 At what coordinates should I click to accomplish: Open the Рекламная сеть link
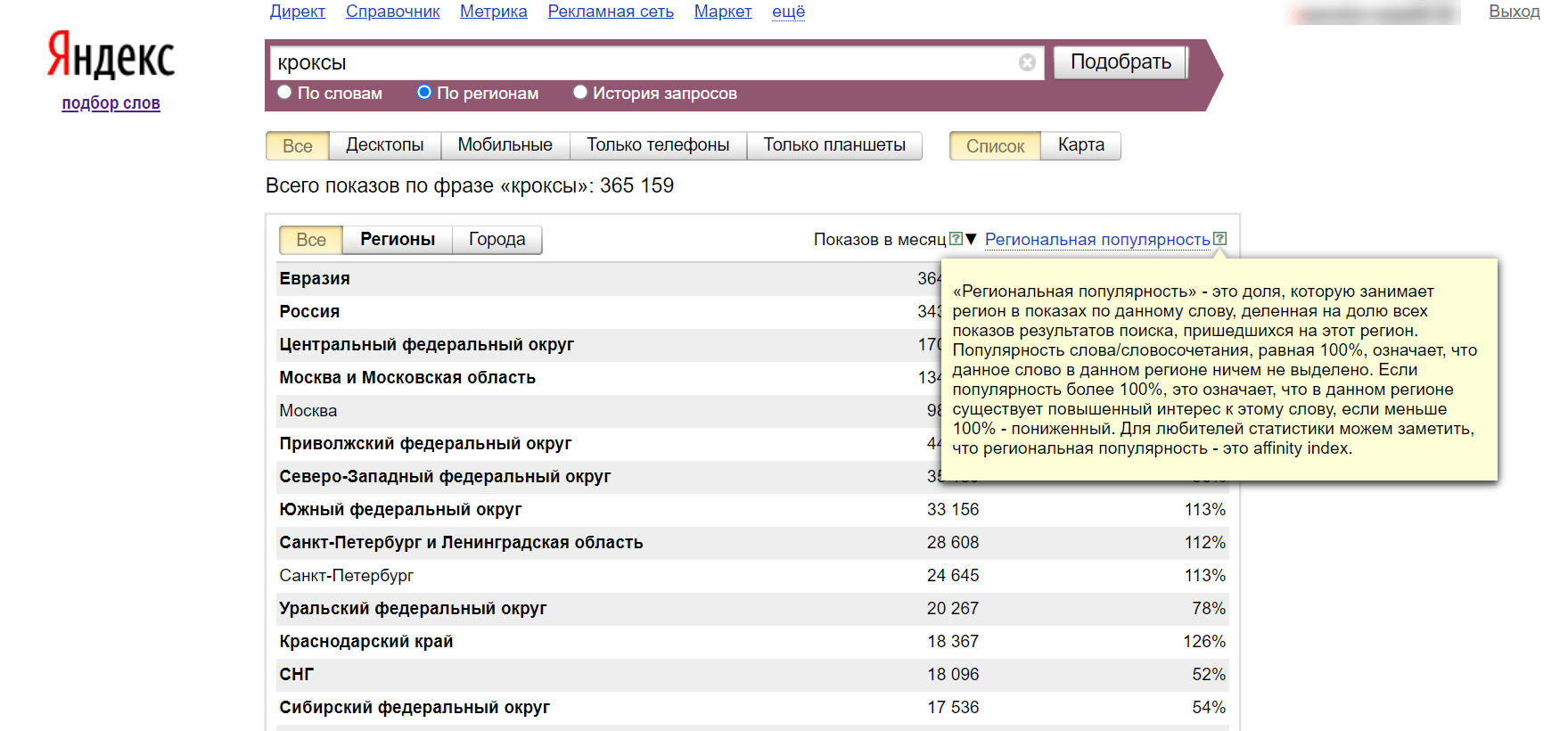(x=611, y=12)
